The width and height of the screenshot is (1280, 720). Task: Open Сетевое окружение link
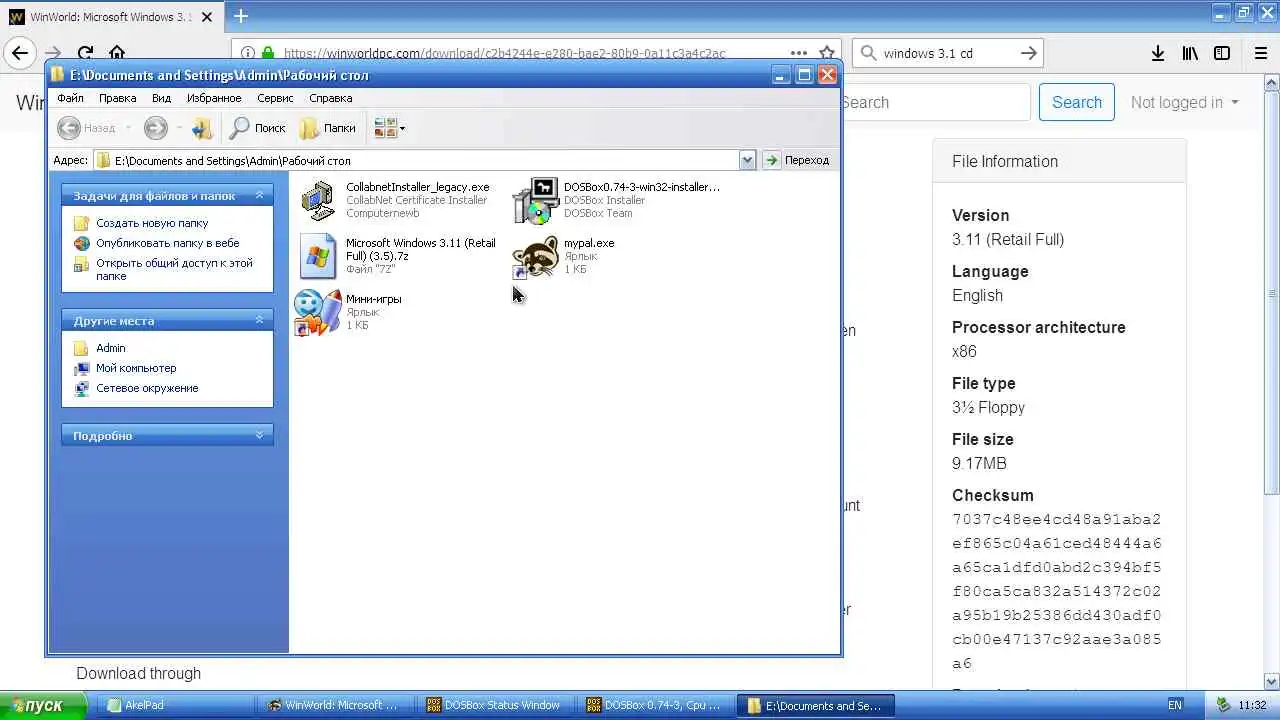tap(147, 388)
